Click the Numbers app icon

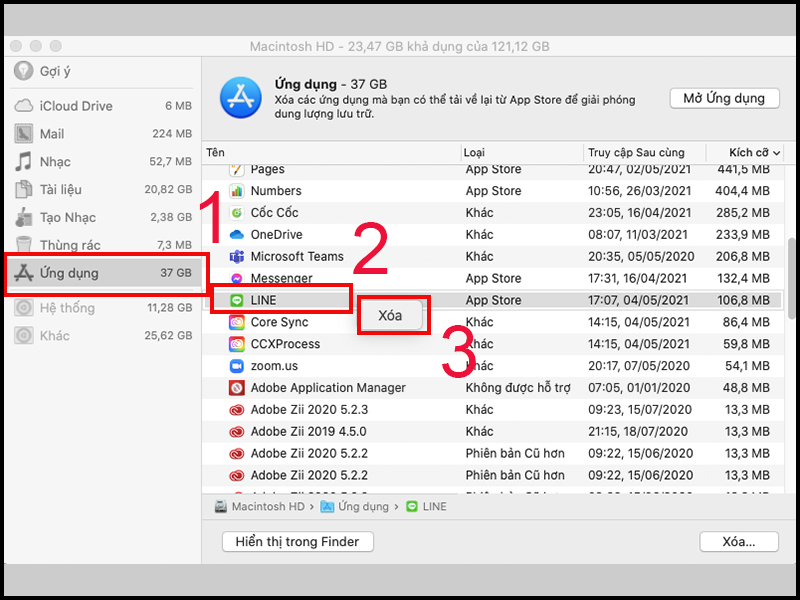click(236, 191)
